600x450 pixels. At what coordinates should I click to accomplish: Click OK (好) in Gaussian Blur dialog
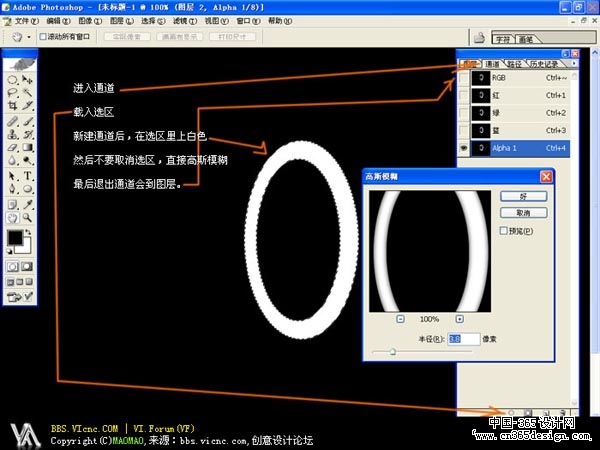click(x=523, y=196)
